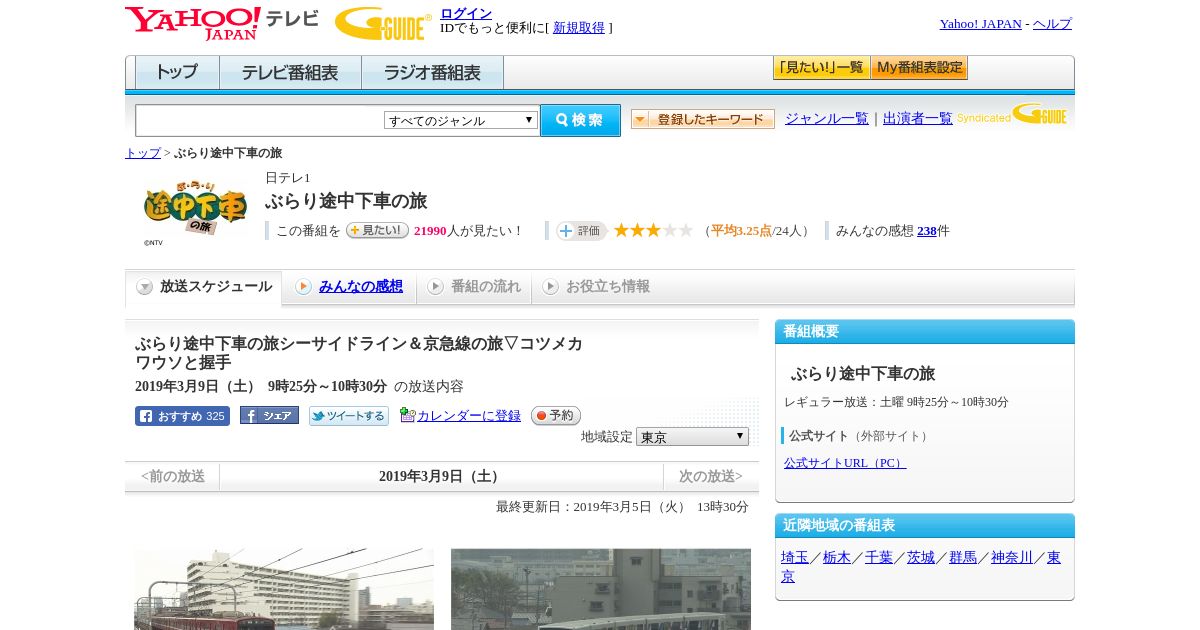Click the Yahoo! JAPAN テレビ logo
The height and width of the screenshot is (630, 1200).
[x=222, y=23]
